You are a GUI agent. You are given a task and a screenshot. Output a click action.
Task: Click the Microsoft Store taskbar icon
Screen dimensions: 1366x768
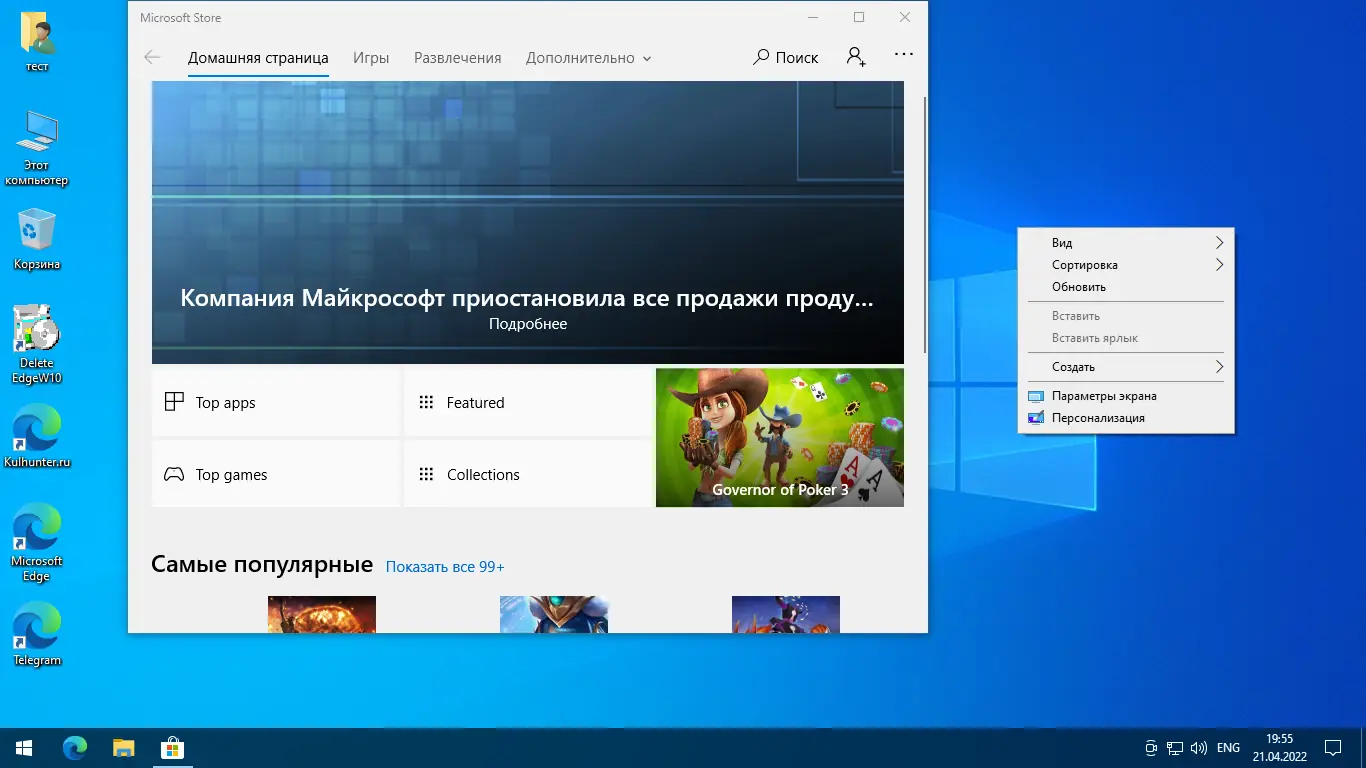click(x=172, y=748)
